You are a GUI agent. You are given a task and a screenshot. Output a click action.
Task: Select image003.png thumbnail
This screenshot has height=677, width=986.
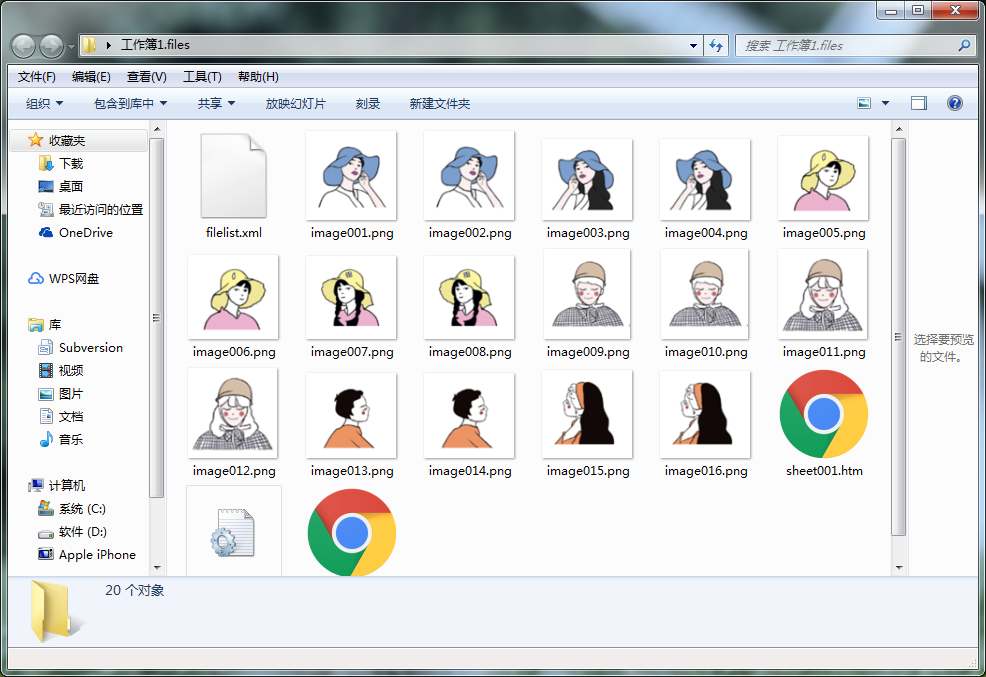[587, 179]
